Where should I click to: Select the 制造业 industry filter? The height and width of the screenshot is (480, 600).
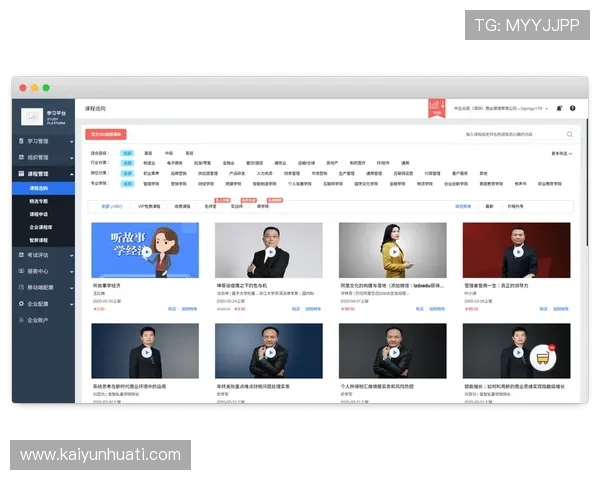click(149, 161)
